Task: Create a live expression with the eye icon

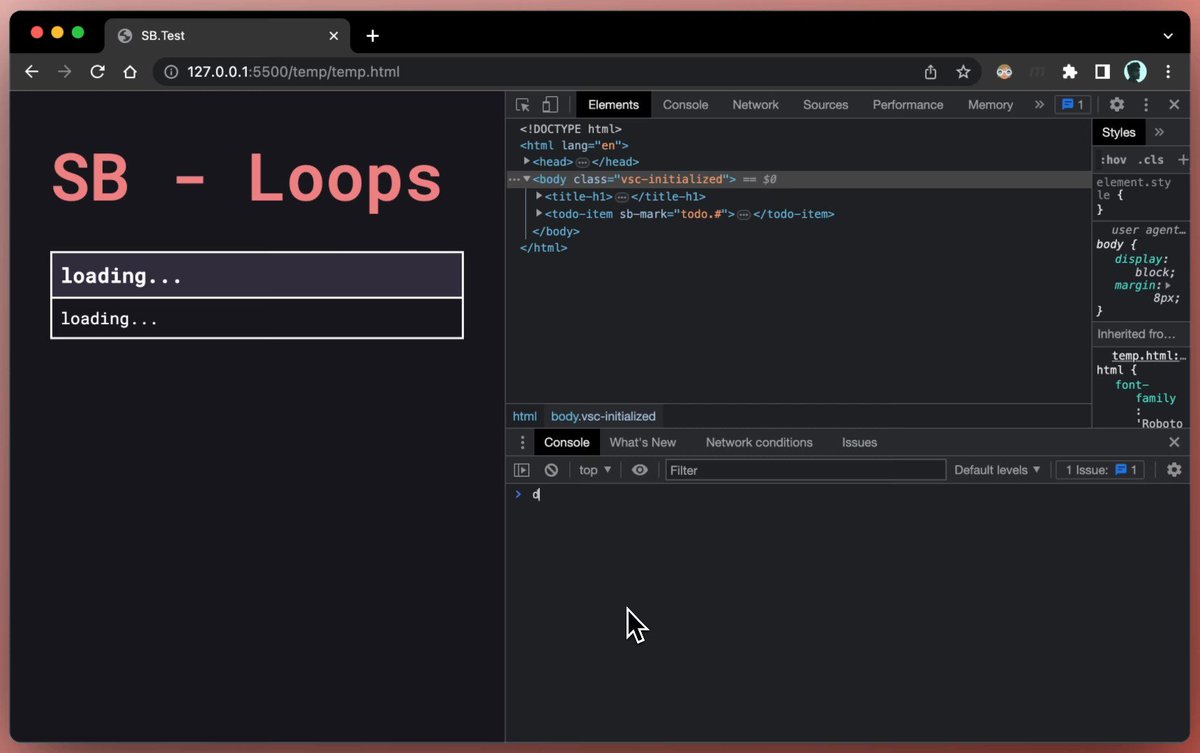Action: 640,470
